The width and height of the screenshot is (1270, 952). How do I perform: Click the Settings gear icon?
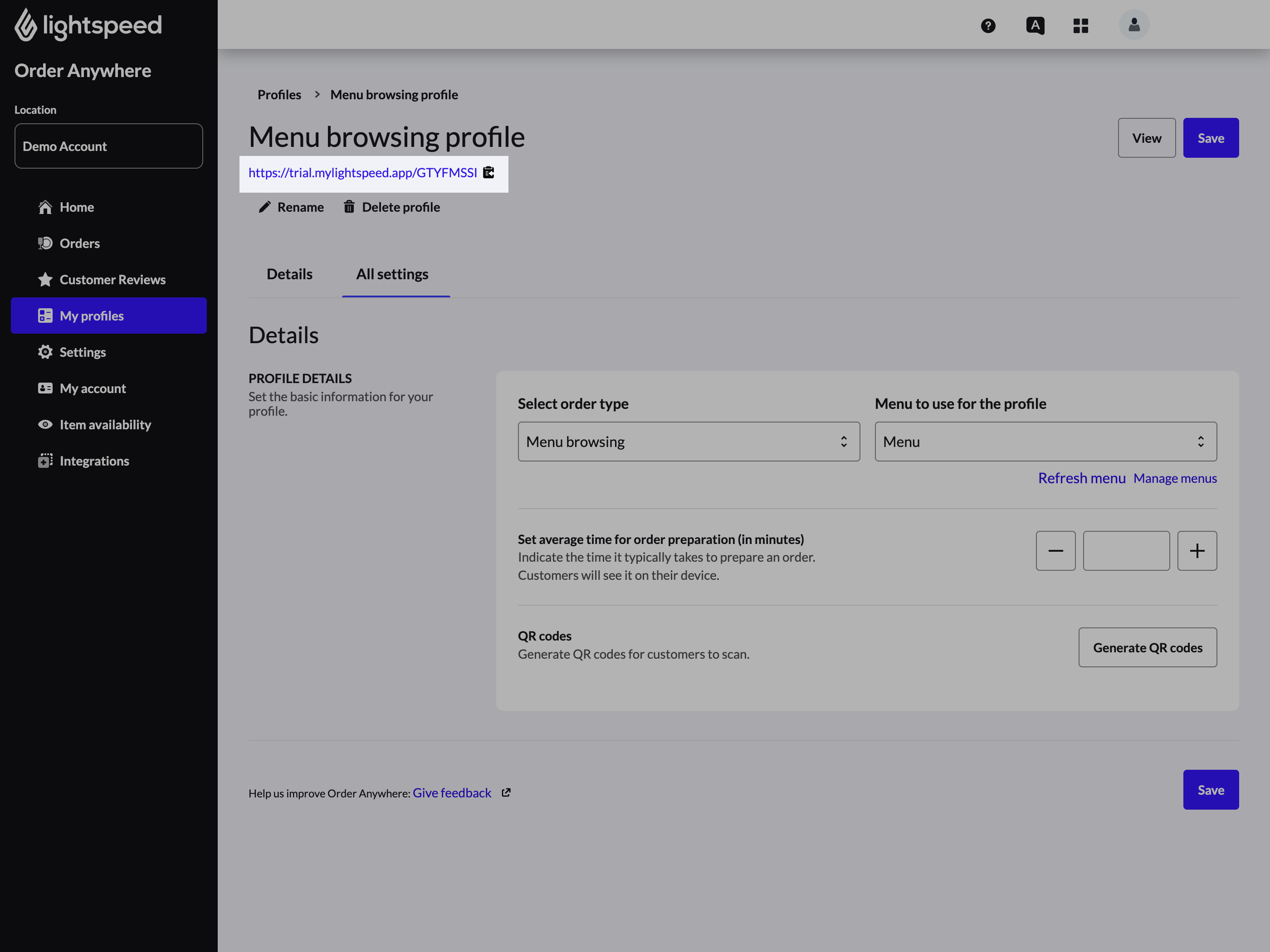coord(45,352)
